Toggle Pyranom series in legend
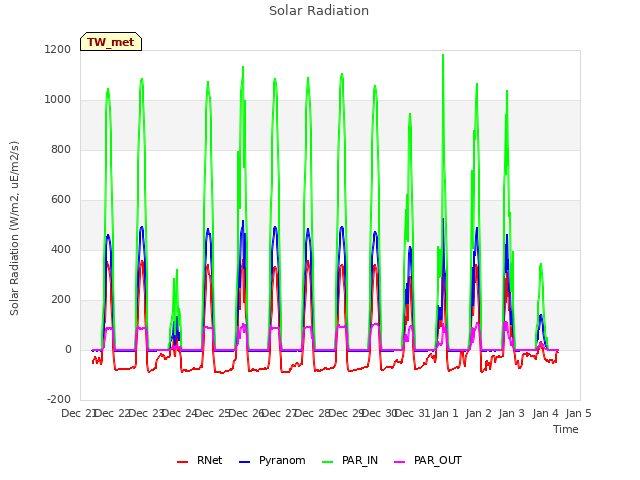640x480 pixels. pos(272,460)
